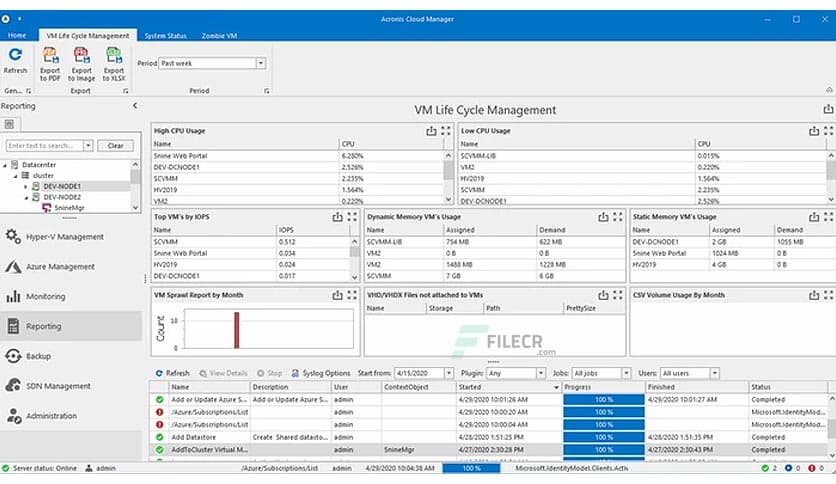The width and height of the screenshot is (836, 484).
Task: Expand the DEV-NODE1 tree node
Action: [25, 187]
